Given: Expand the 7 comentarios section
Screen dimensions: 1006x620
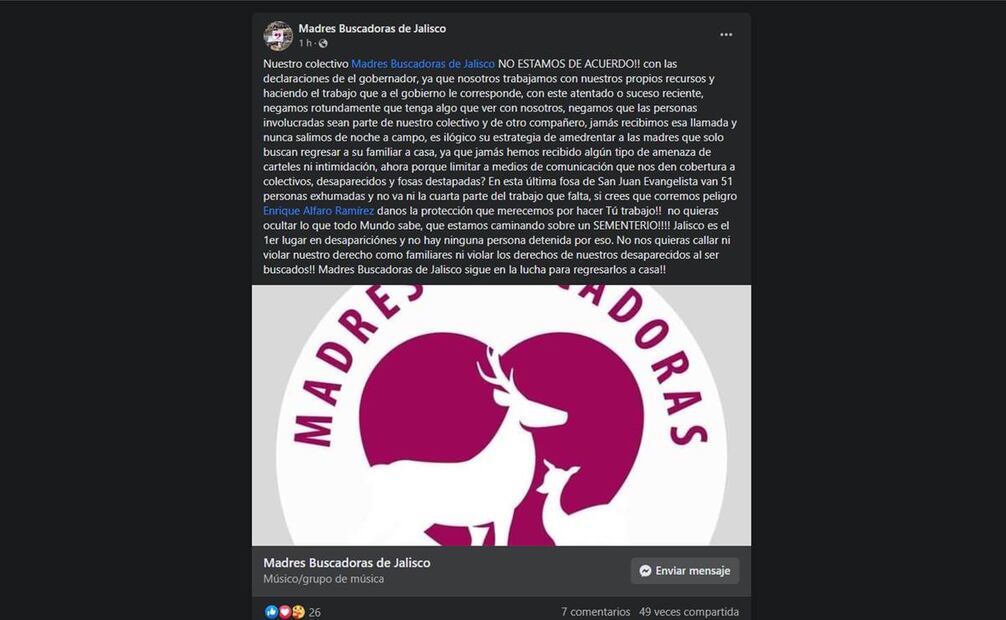Looking at the screenshot, I should coord(595,612).
